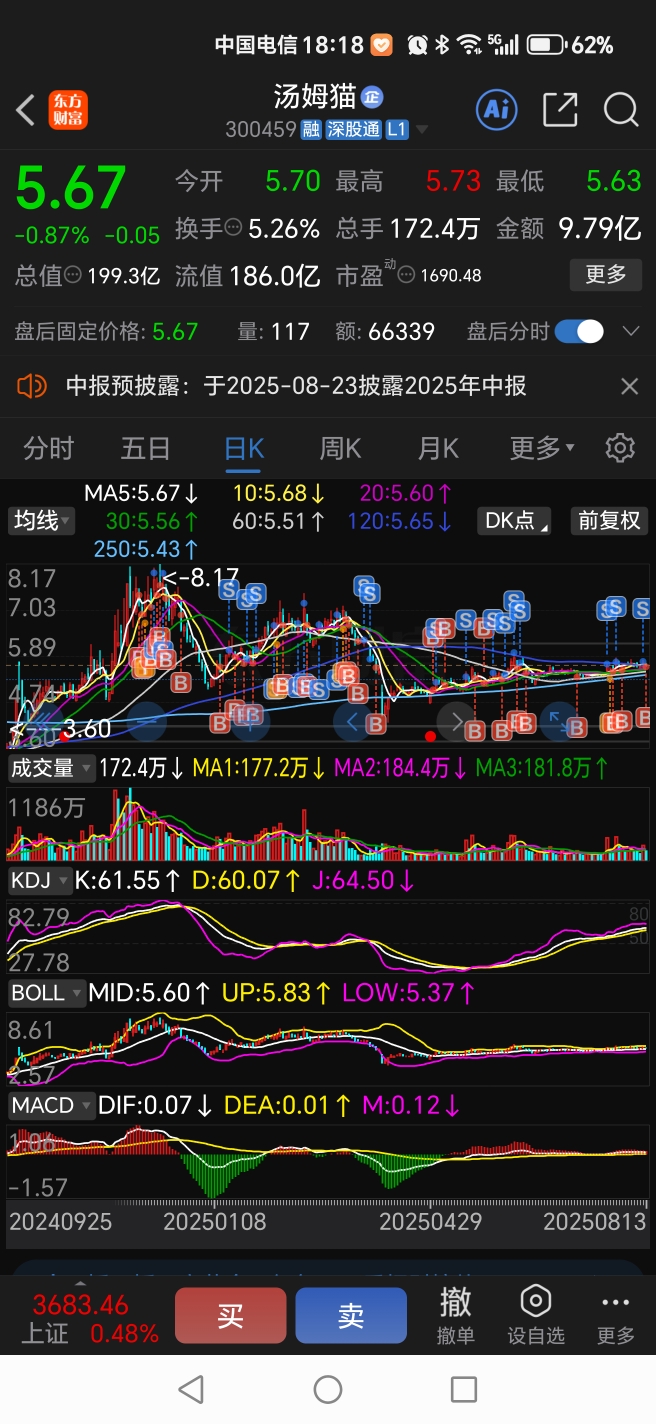The width and height of the screenshot is (656, 1424).
Task: Expand the dropdown arrow after L1 badge
Action: point(422,130)
